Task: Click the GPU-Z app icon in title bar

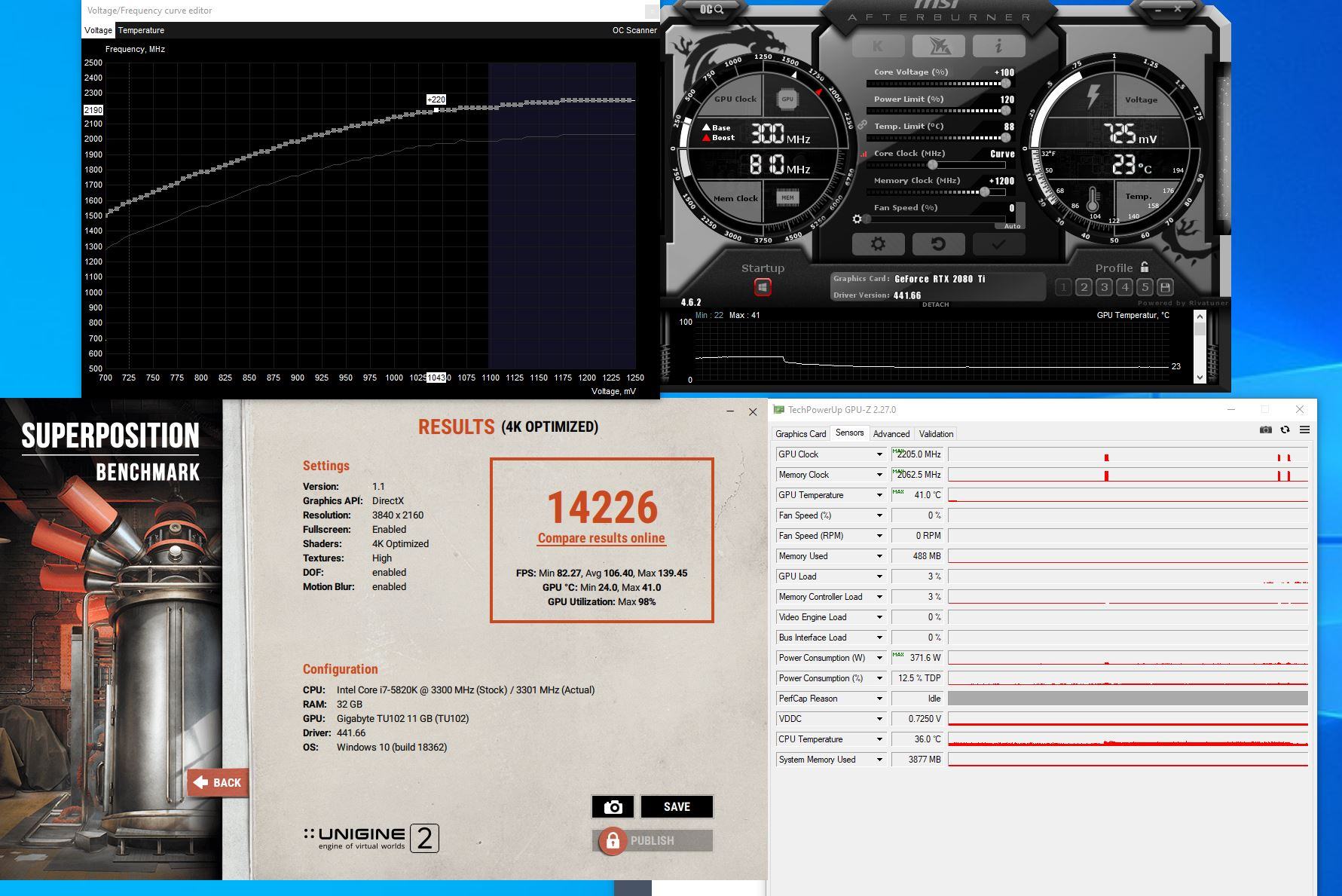Action: pos(779,410)
